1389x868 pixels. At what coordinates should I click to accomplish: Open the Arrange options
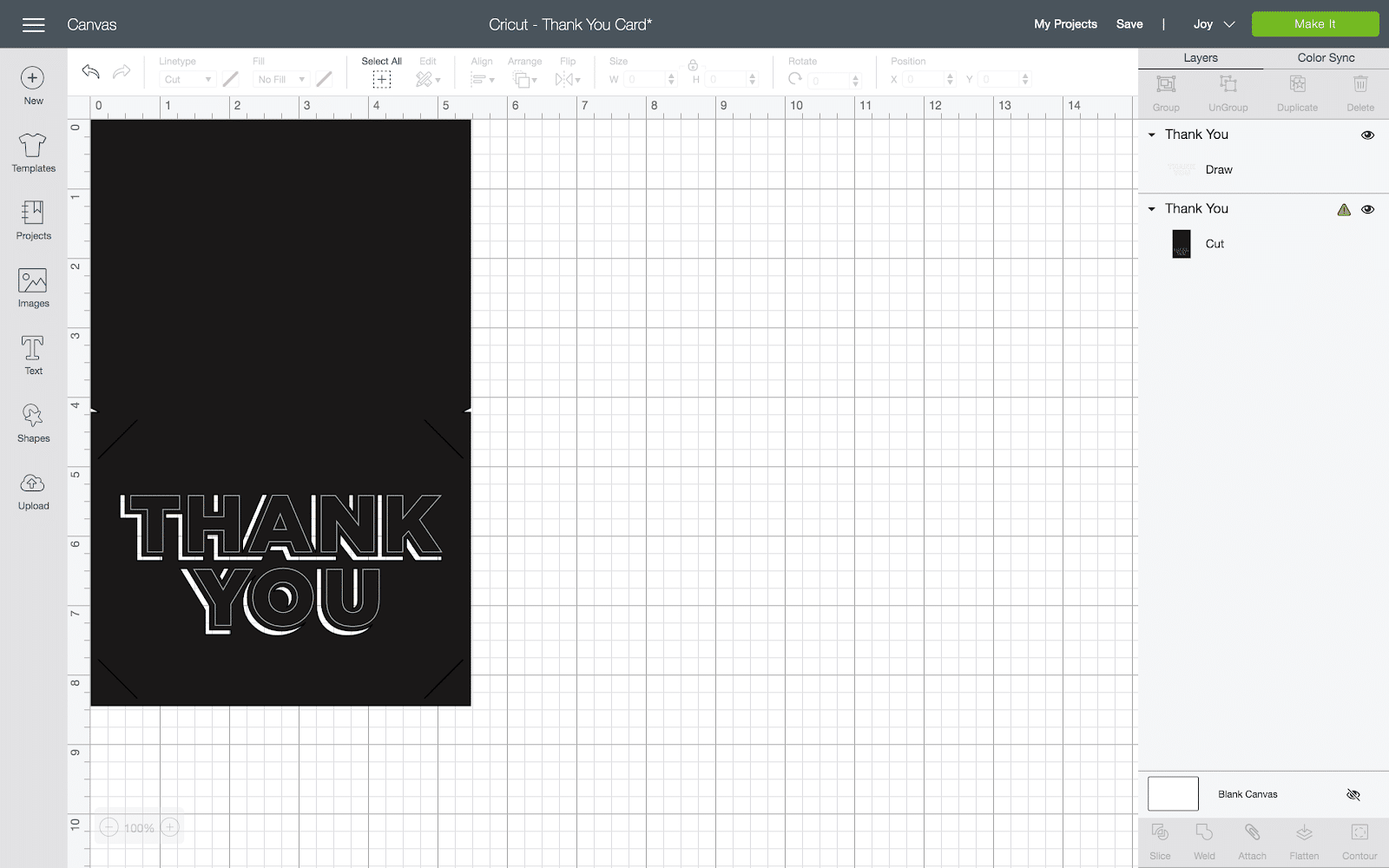(524, 80)
